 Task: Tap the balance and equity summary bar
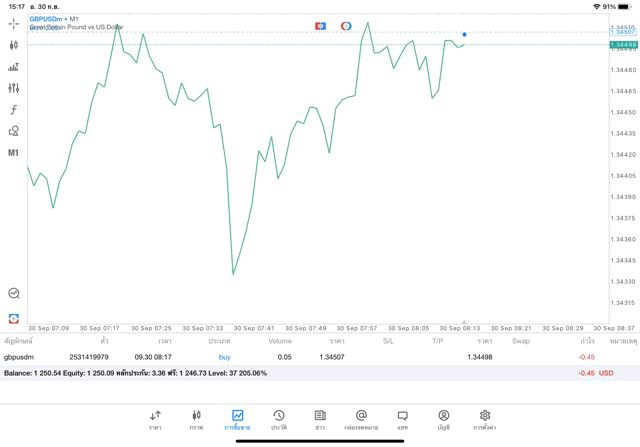point(300,373)
